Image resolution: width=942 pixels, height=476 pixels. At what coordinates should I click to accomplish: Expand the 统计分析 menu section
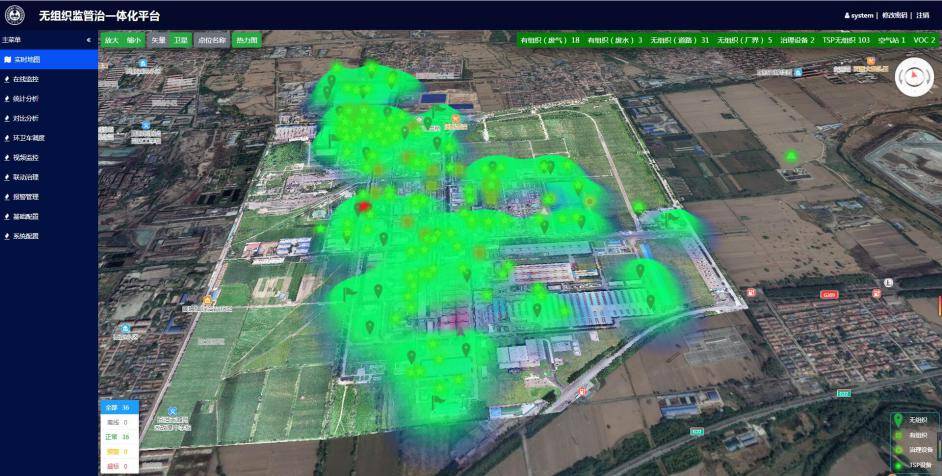pos(27,99)
